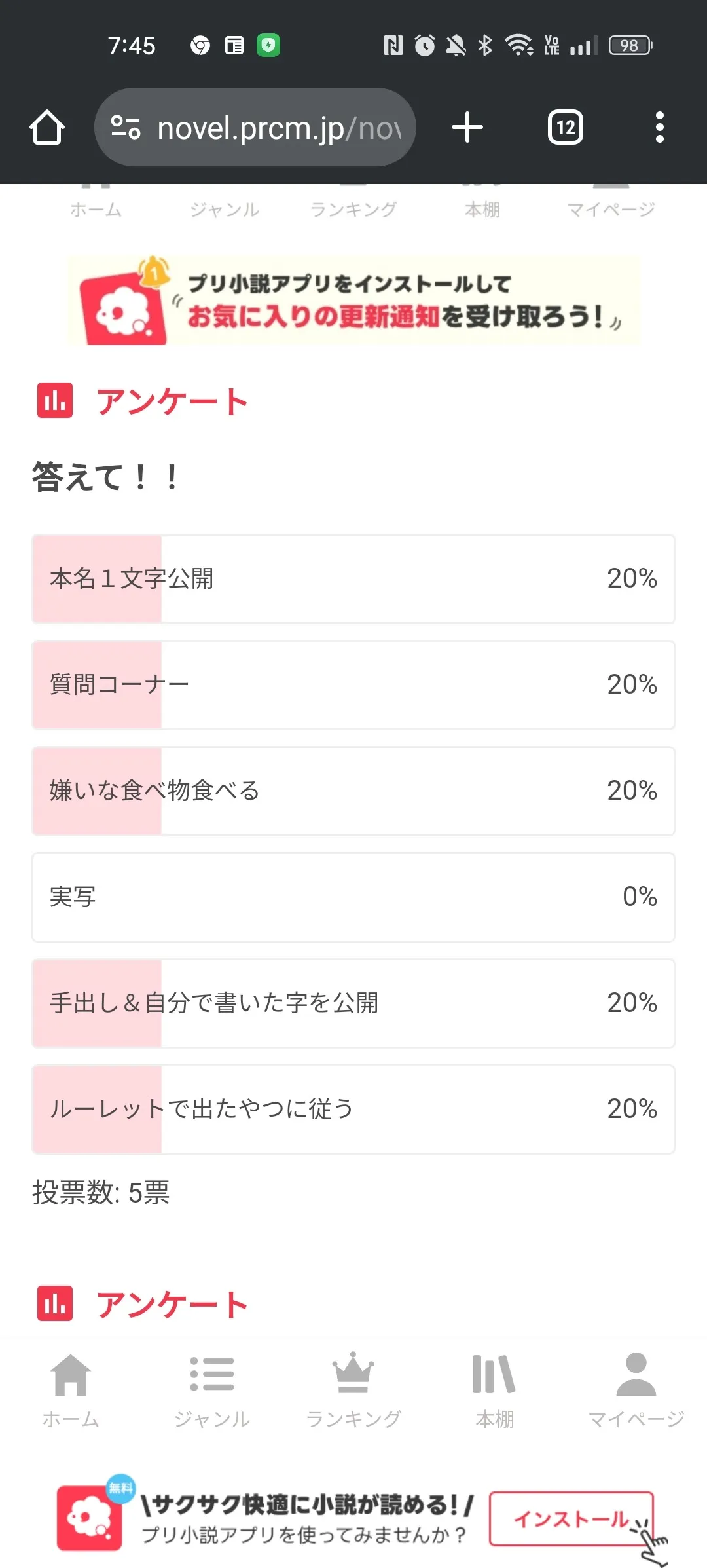Image resolution: width=707 pixels, height=1568 pixels.
Task: Vote for 嫌いな食べ物食べる option
Action: coord(353,791)
